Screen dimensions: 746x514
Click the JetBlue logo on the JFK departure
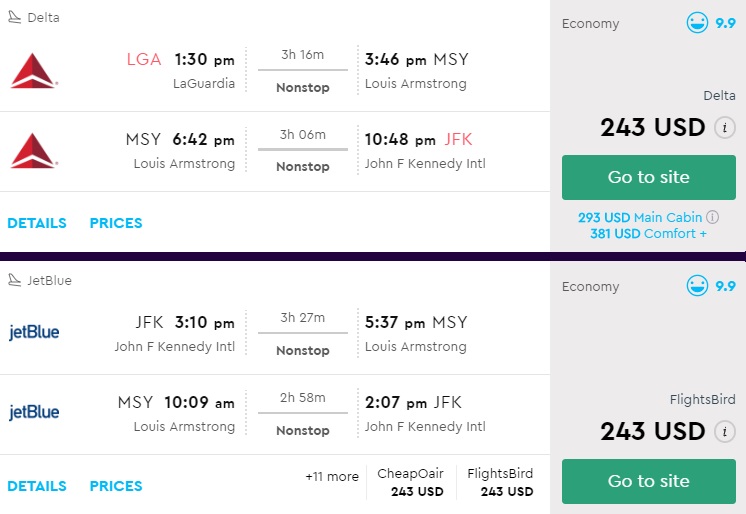pyautogui.click(x=34, y=333)
